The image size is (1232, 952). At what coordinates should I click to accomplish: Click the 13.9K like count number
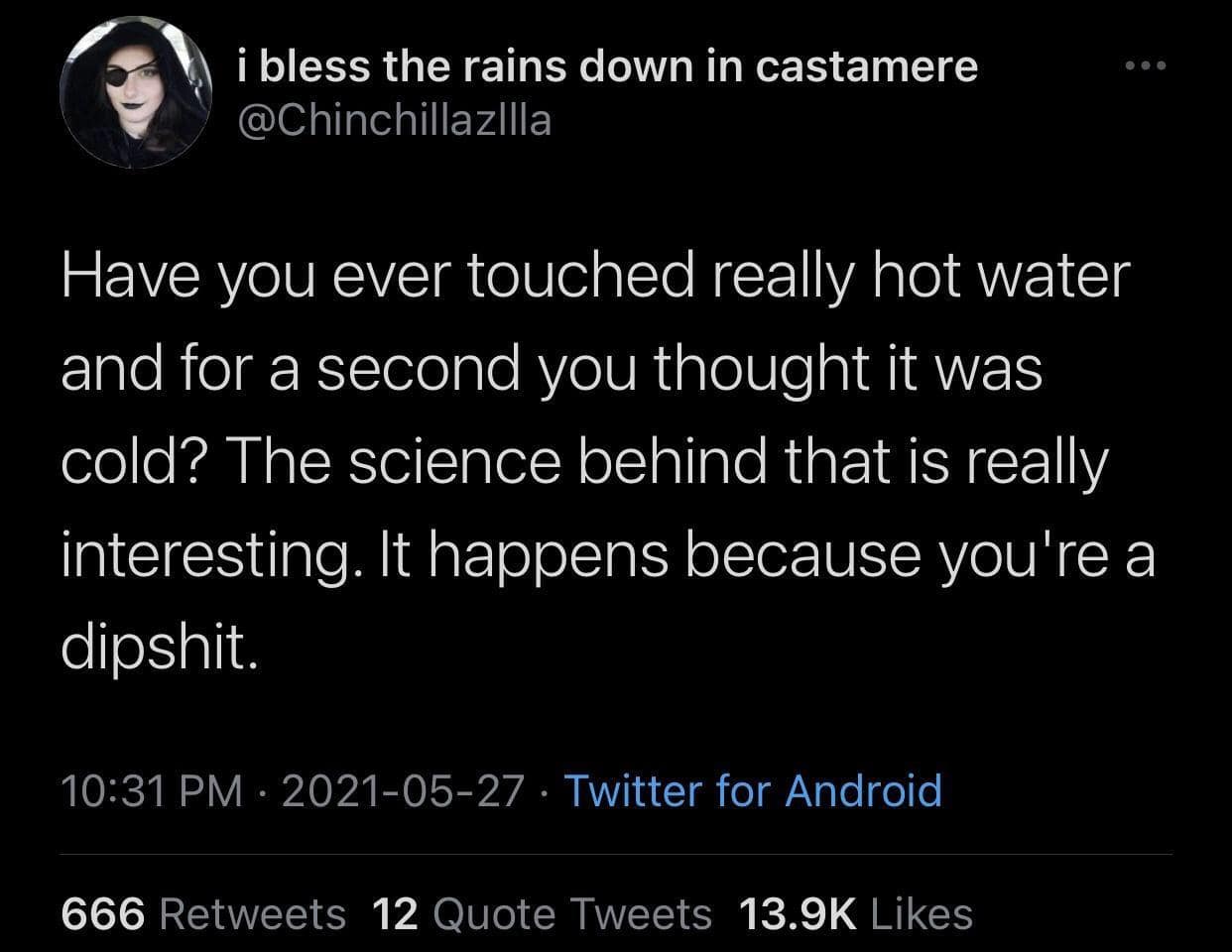coord(798,913)
